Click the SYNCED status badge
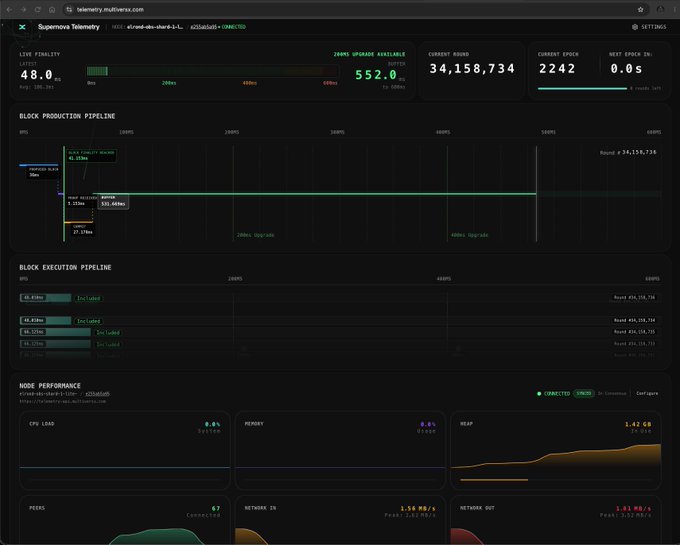Image resolution: width=680 pixels, height=545 pixels. (x=583, y=393)
